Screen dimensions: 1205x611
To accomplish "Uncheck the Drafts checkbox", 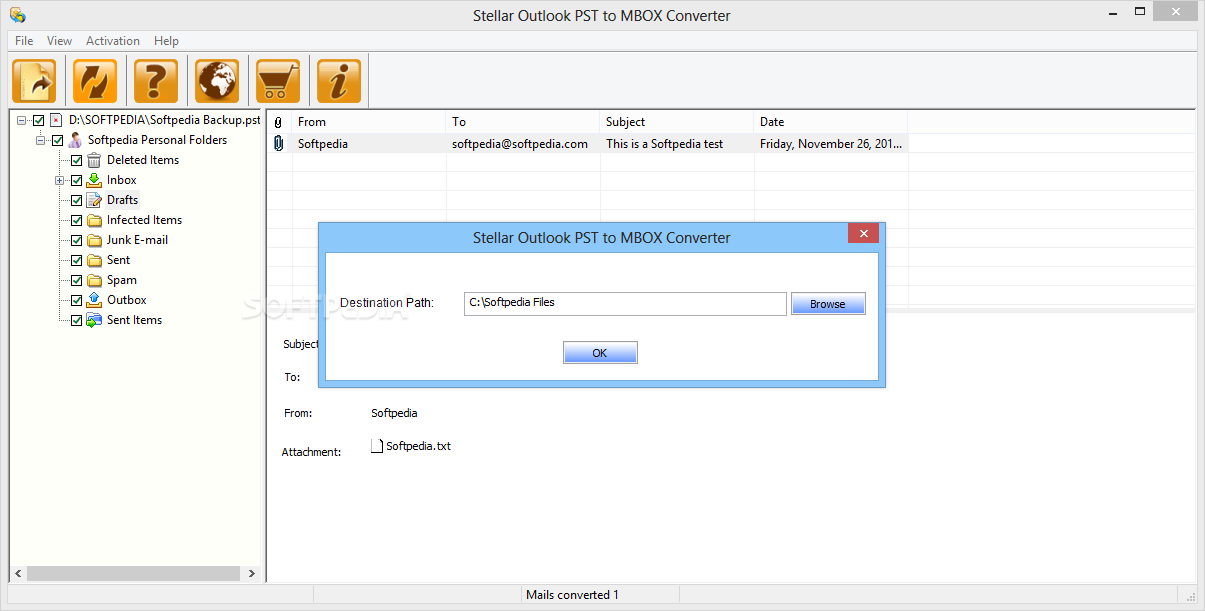I will pyautogui.click(x=76, y=200).
